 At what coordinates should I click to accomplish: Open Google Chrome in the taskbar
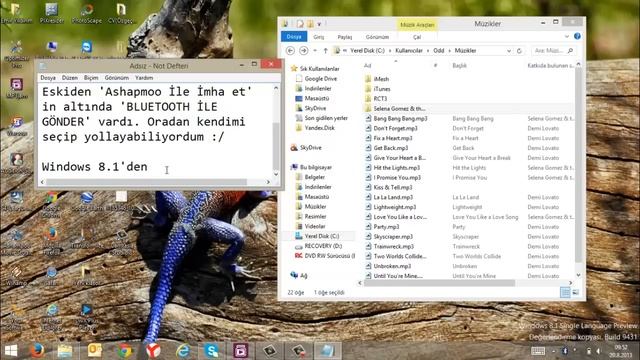124,351
